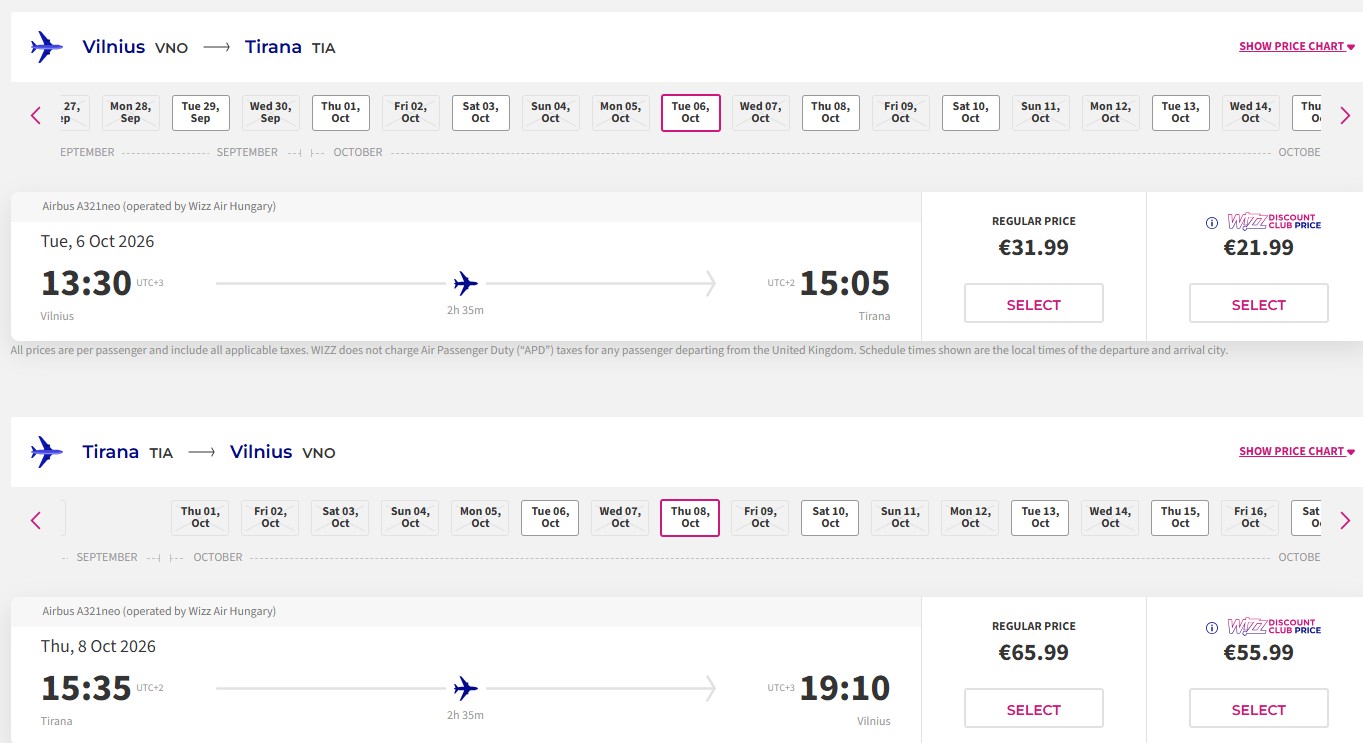Expand the outbound Show Price Chart
The width and height of the screenshot is (1363, 743).
(1297, 46)
